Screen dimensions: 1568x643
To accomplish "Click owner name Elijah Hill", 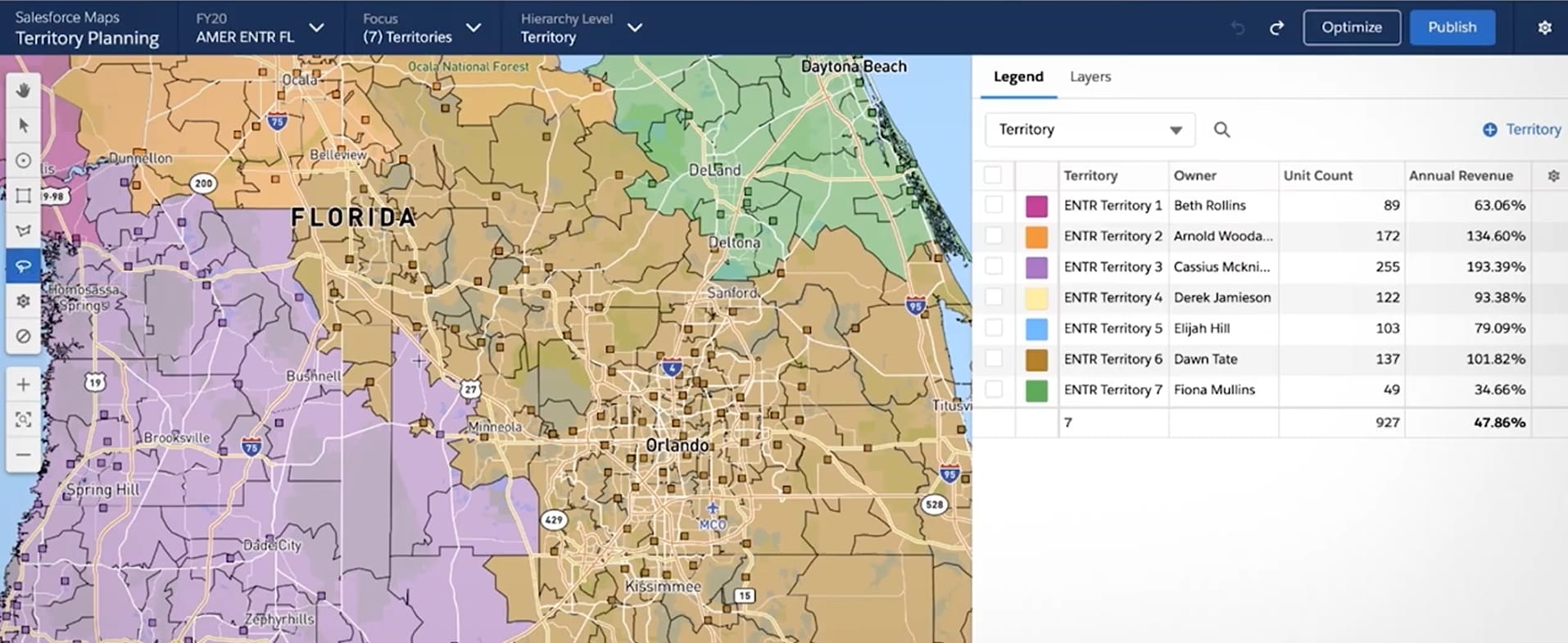I will [x=1202, y=328].
